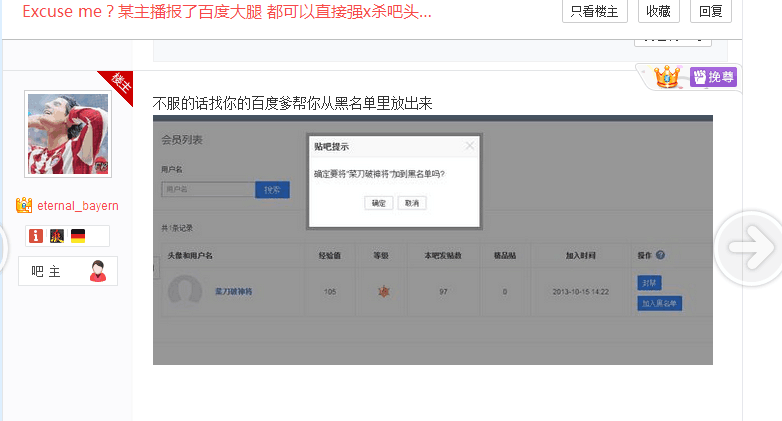Click the 加入黑名单 button

[659, 303]
